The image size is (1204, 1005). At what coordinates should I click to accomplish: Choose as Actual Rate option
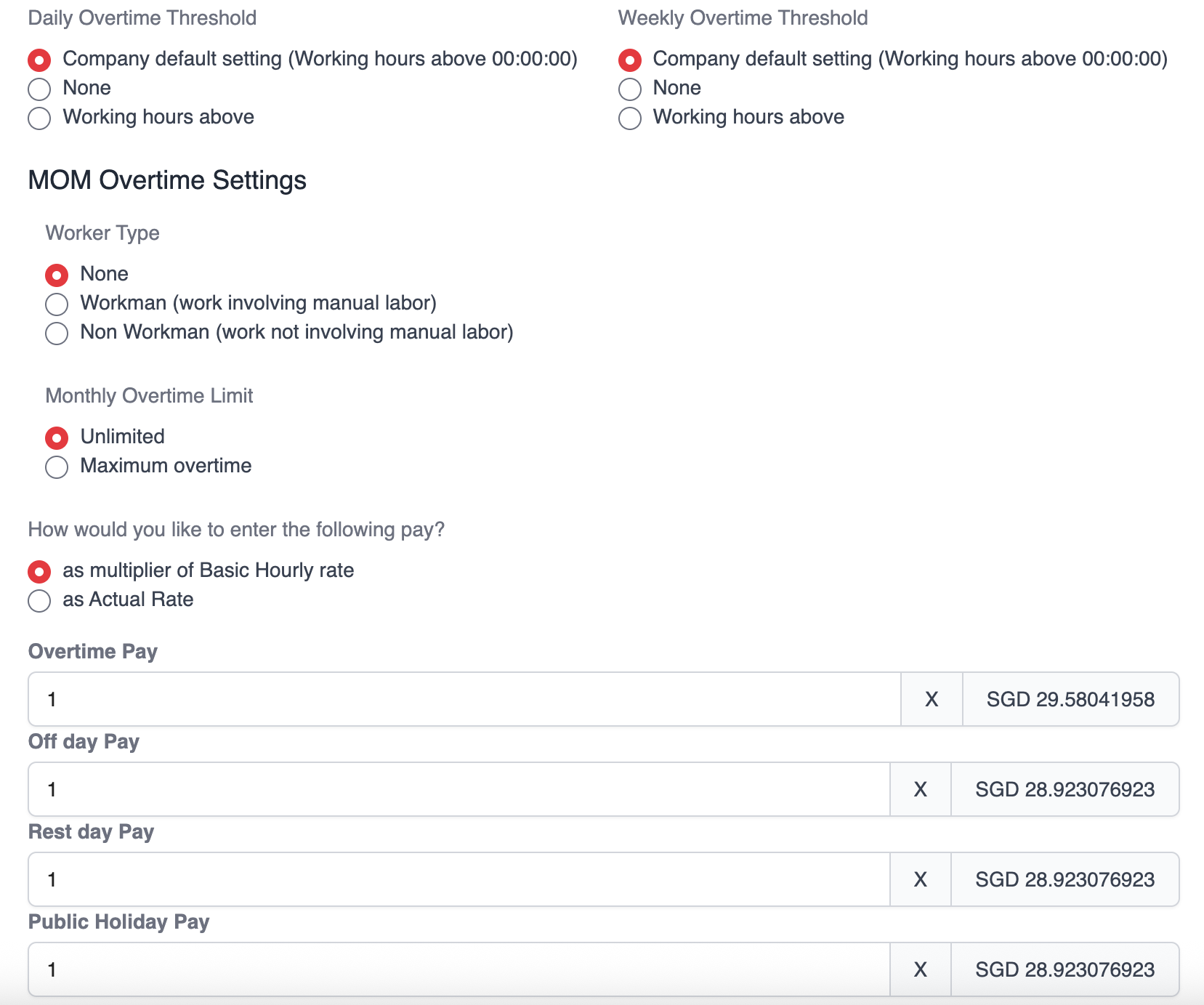(39, 600)
